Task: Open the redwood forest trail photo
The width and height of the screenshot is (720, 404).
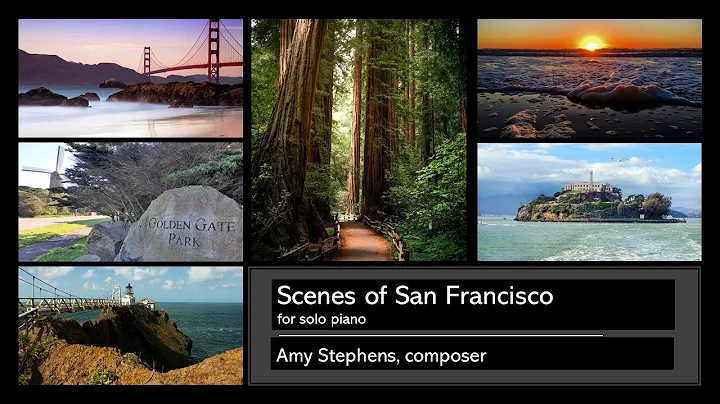Action: (x=359, y=140)
